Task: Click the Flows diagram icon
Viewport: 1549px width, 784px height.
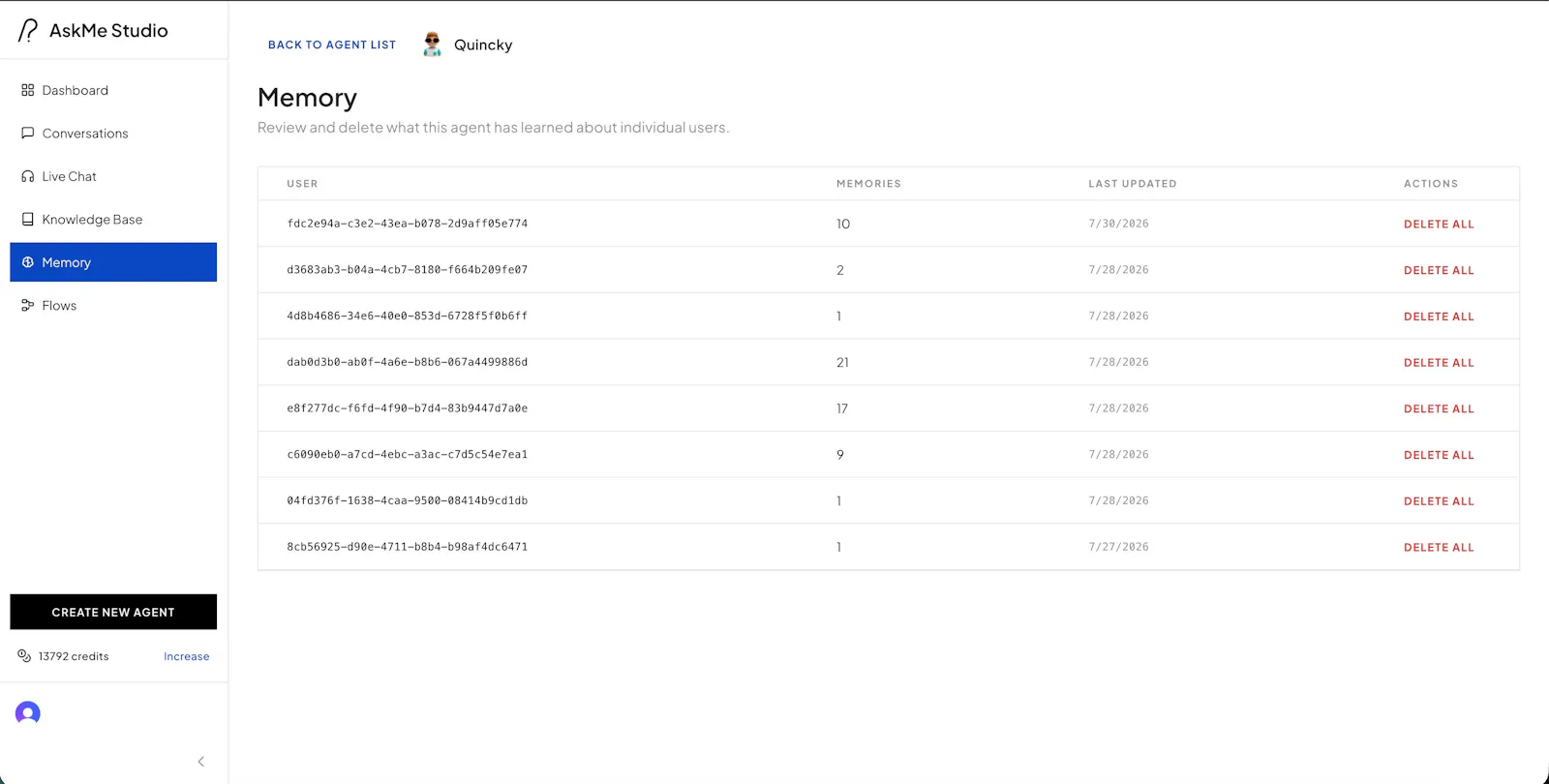Action: pos(28,306)
